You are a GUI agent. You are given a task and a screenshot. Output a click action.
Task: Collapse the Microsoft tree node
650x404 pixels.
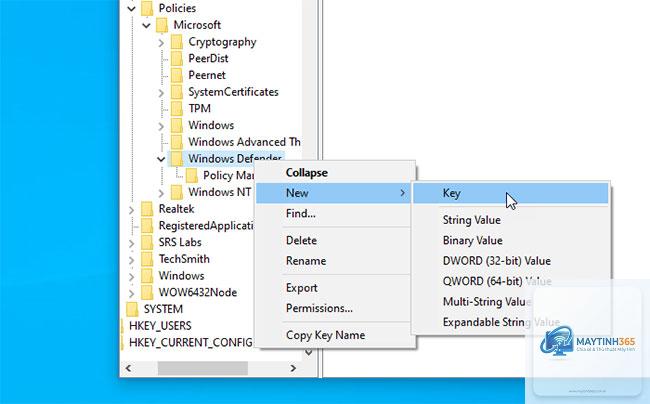click(x=146, y=25)
